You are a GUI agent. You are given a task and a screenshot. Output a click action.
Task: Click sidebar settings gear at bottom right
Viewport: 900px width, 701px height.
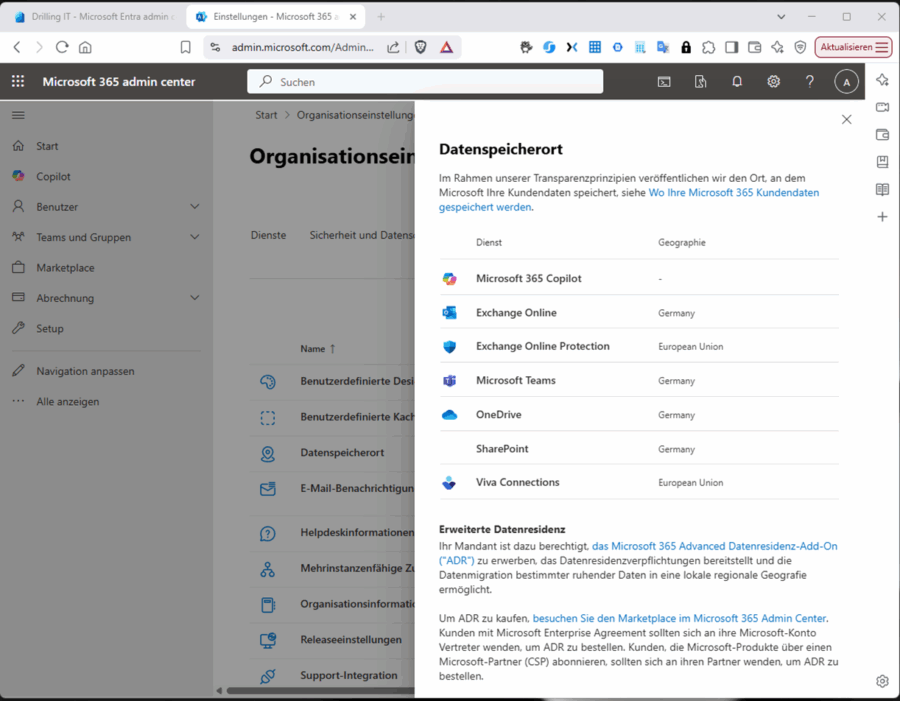click(x=882, y=681)
